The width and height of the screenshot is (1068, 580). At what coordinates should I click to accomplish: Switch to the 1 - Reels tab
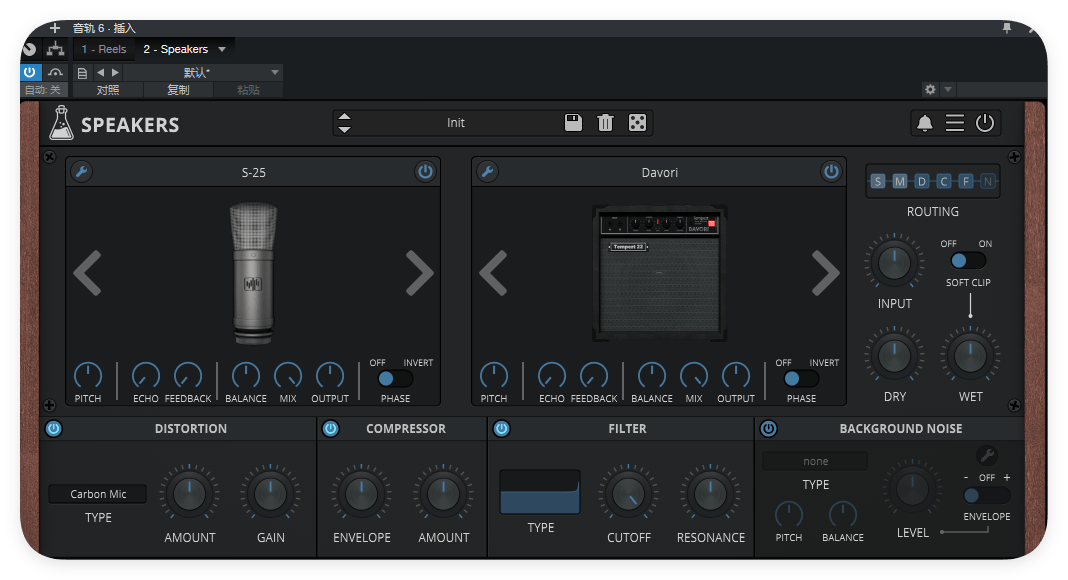coord(104,49)
